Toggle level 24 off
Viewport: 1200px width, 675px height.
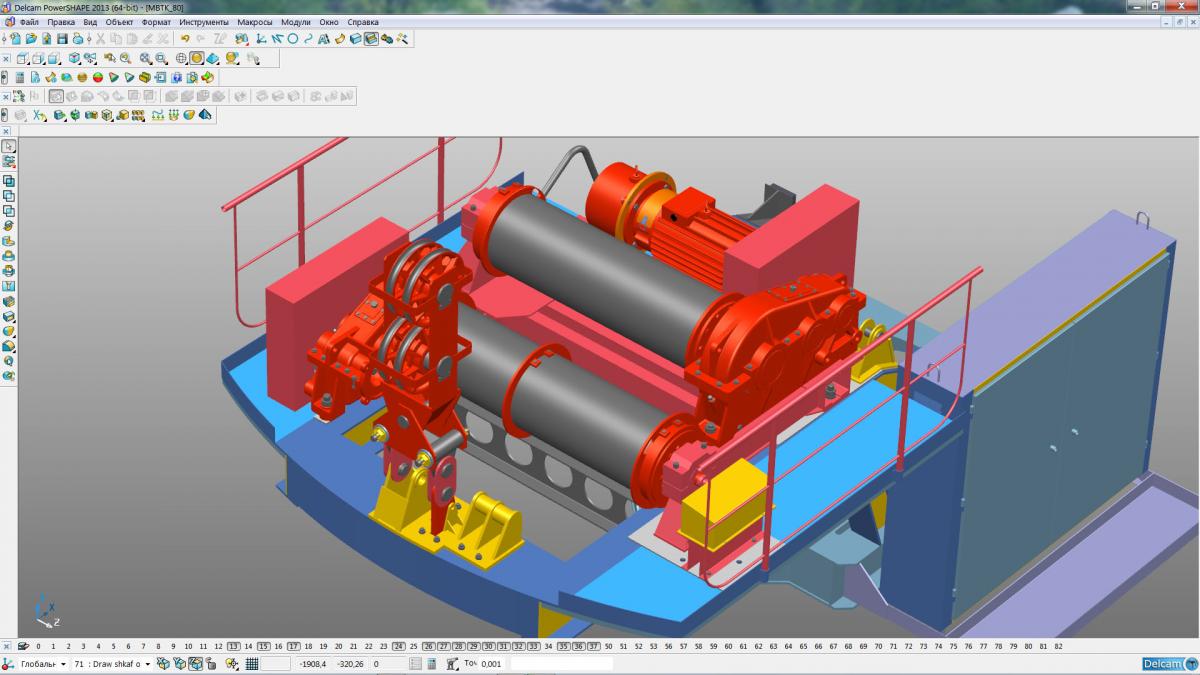click(398, 647)
